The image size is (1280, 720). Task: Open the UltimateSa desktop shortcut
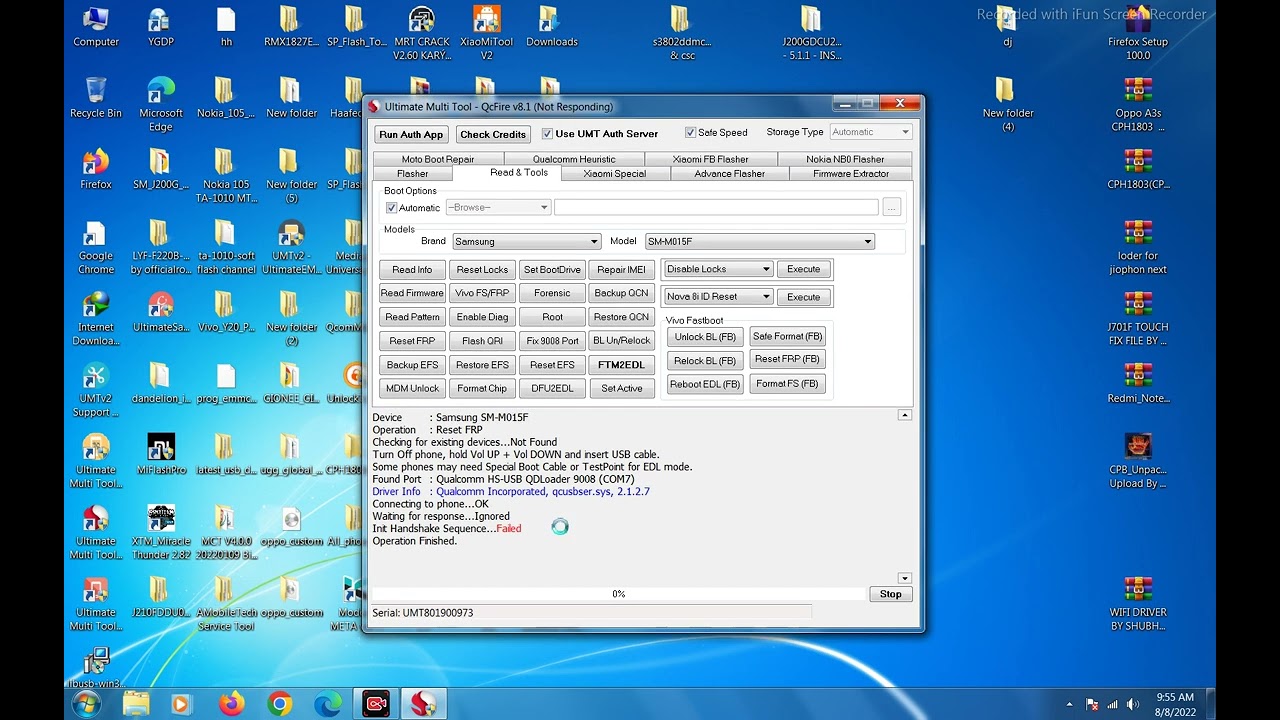(x=161, y=312)
